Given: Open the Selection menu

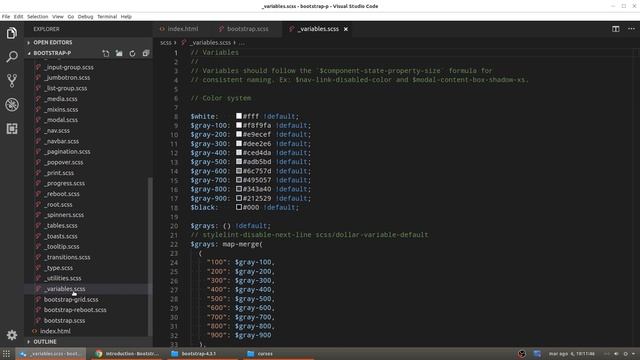Looking at the screenshot, I should [x=38, y=17].
